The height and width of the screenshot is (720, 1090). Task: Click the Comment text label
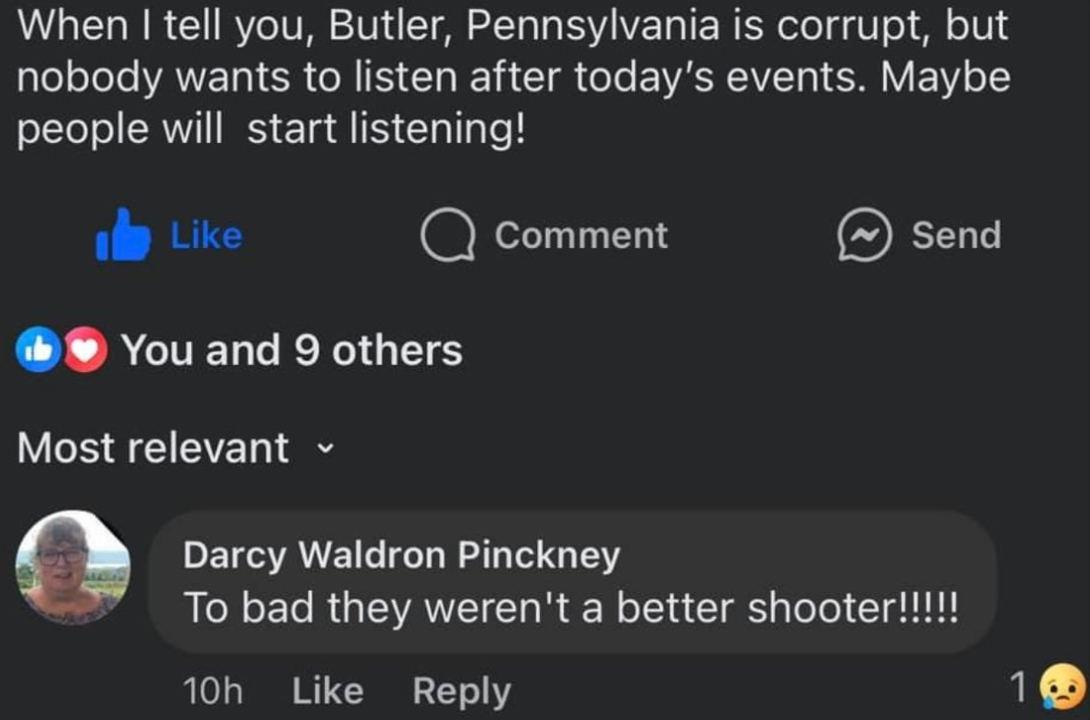click(x=581, y=235)
